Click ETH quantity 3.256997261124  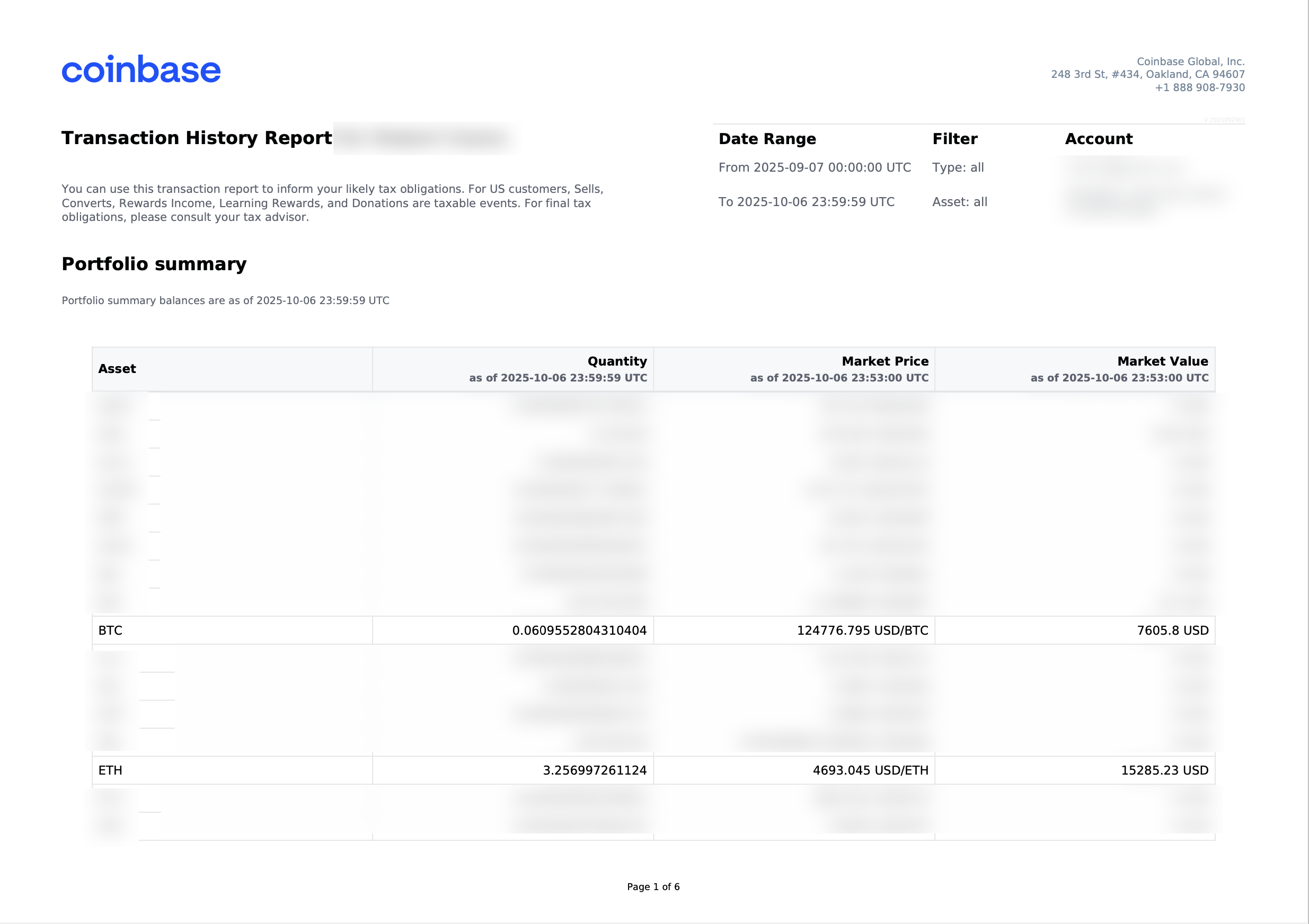click(x=595, y=770)
